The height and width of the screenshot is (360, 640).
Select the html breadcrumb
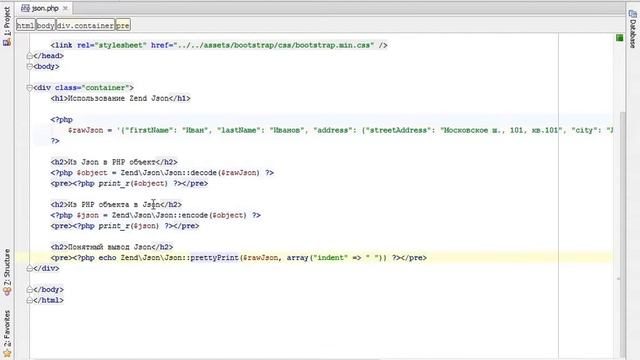26,25
